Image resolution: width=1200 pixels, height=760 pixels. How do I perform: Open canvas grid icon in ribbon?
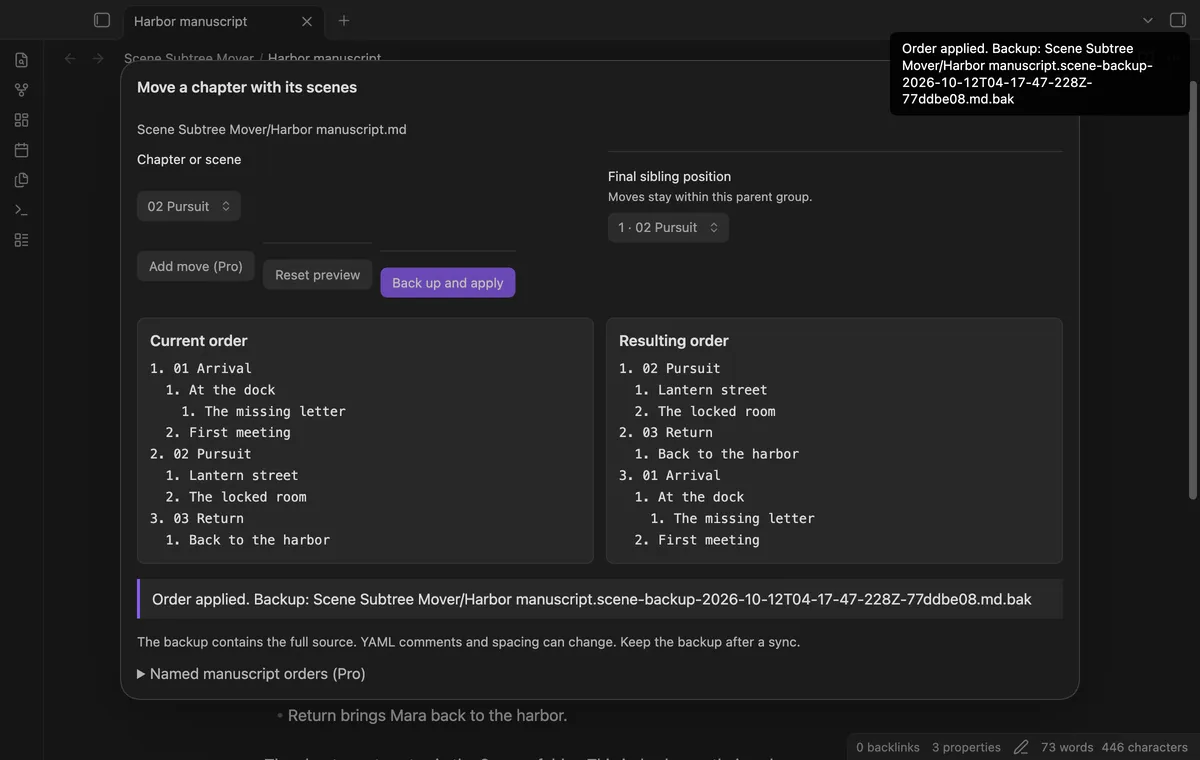(21, 120)
